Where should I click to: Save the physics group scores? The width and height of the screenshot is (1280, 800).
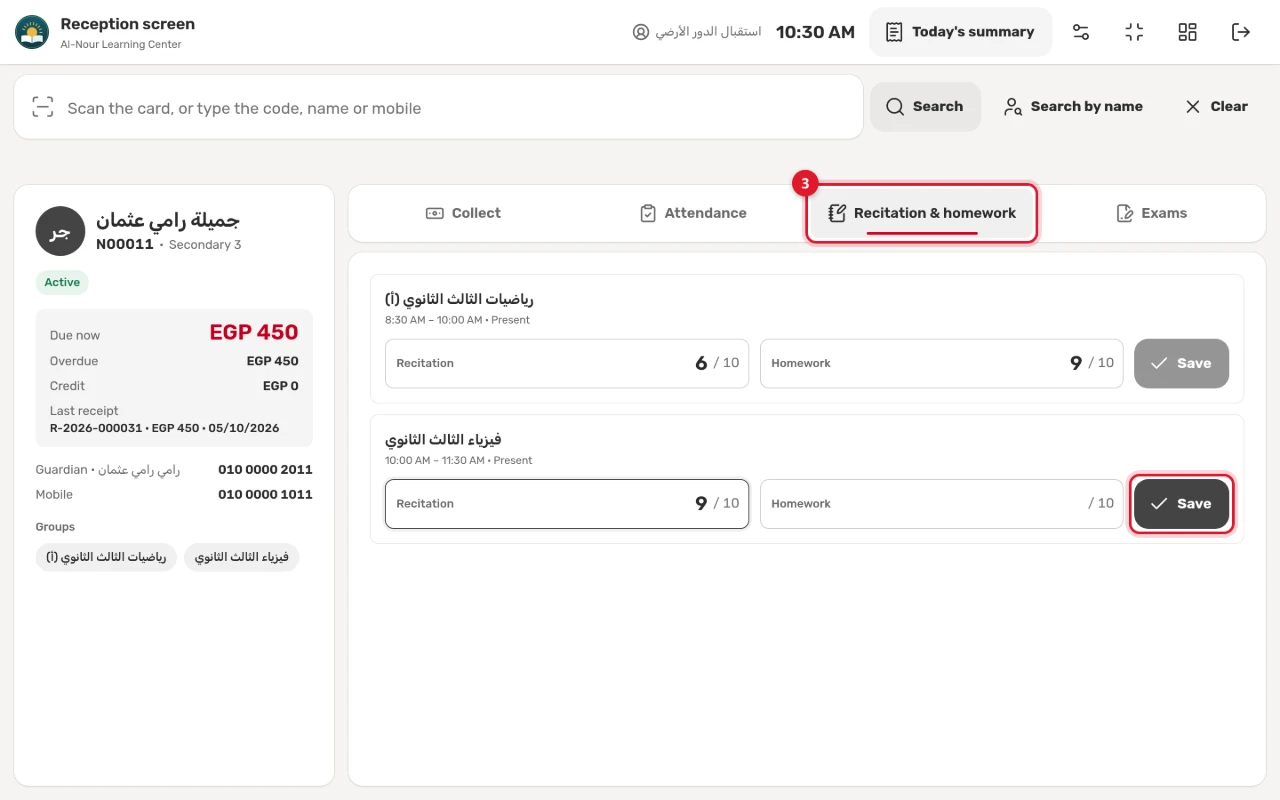1181,504
